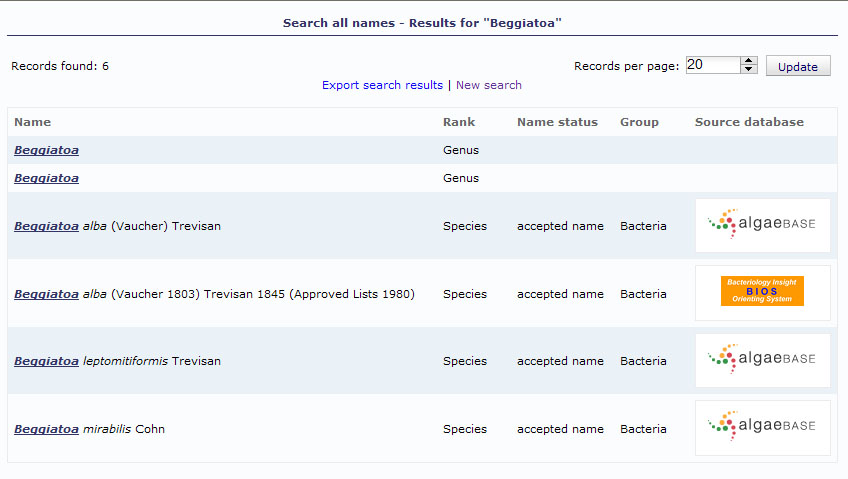Decrease records per page with down arrow

[x=749, y=69]
